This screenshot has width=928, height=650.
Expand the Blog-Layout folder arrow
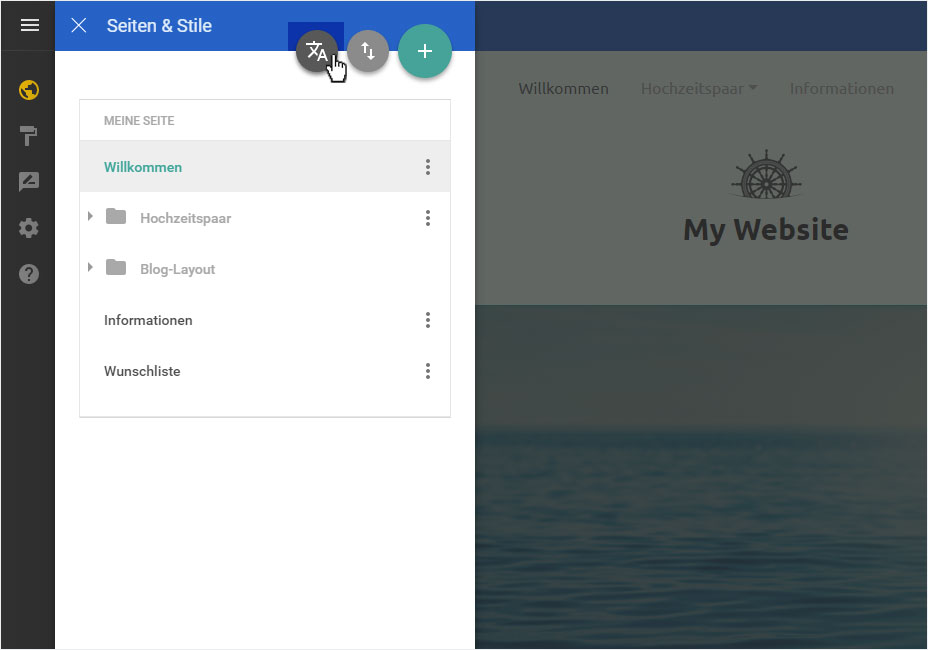(90, 267)
